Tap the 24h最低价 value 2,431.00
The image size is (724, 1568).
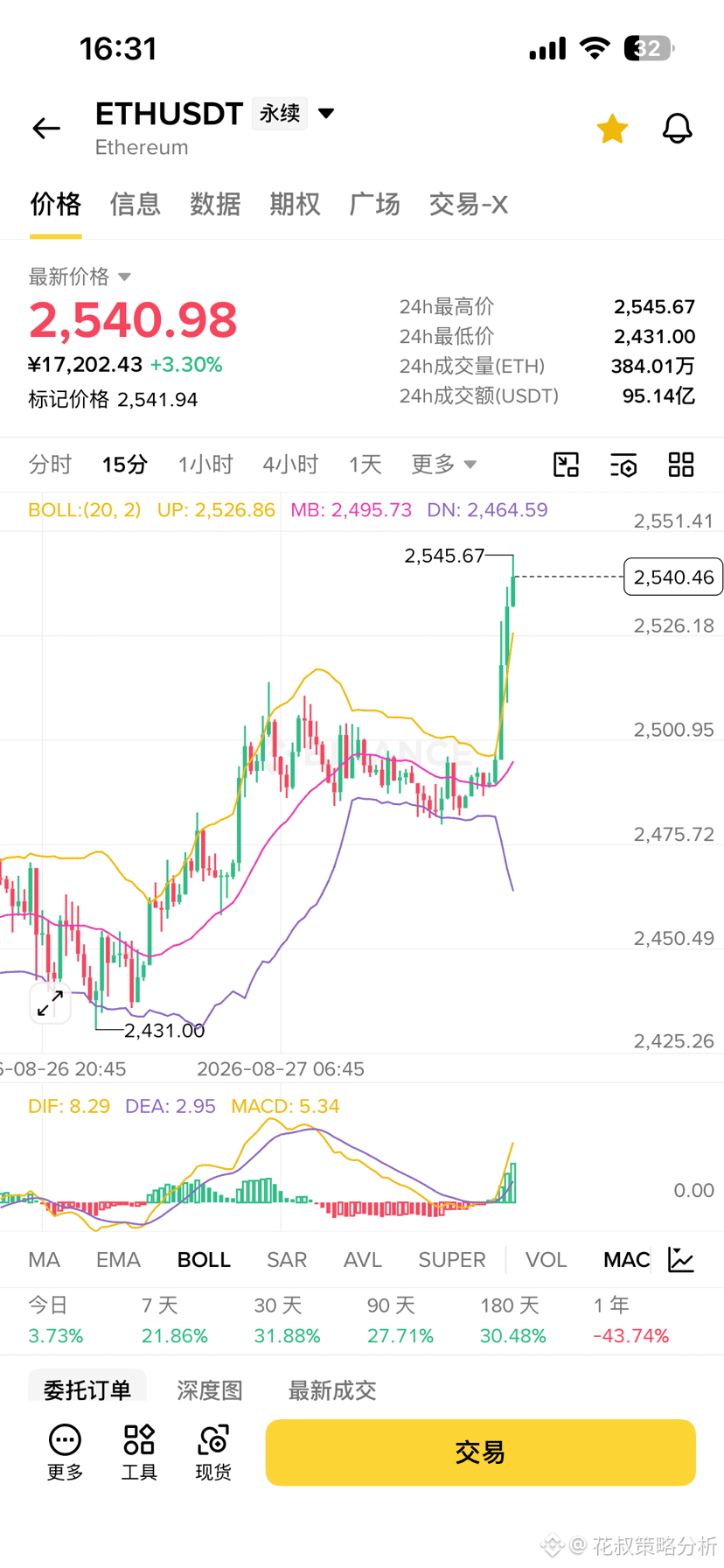654,337
